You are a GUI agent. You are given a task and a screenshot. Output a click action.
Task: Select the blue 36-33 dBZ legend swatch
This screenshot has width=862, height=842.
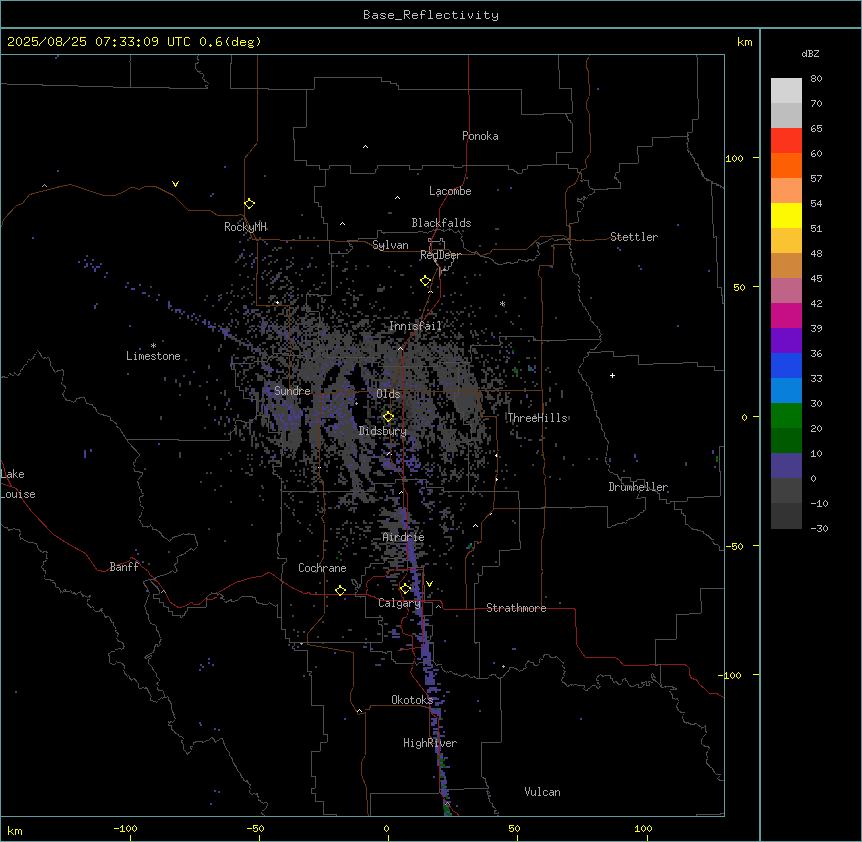point(786,365)
